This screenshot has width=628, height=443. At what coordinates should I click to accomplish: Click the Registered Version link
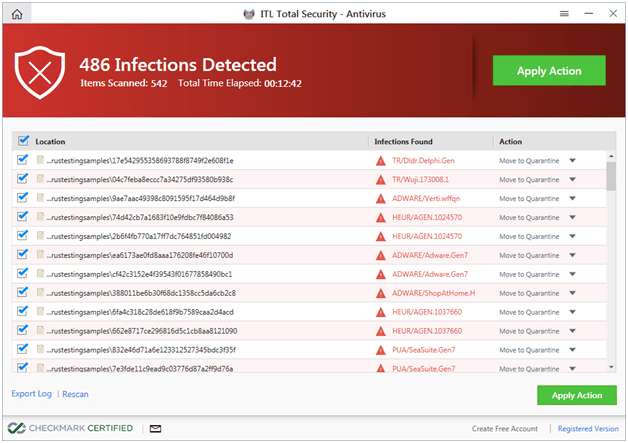tap(588, 429)
